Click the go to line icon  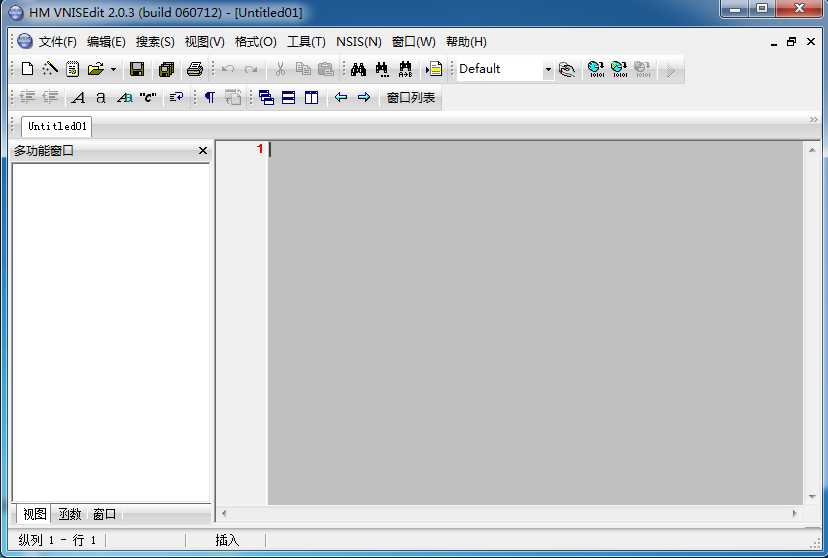point(434,69)
